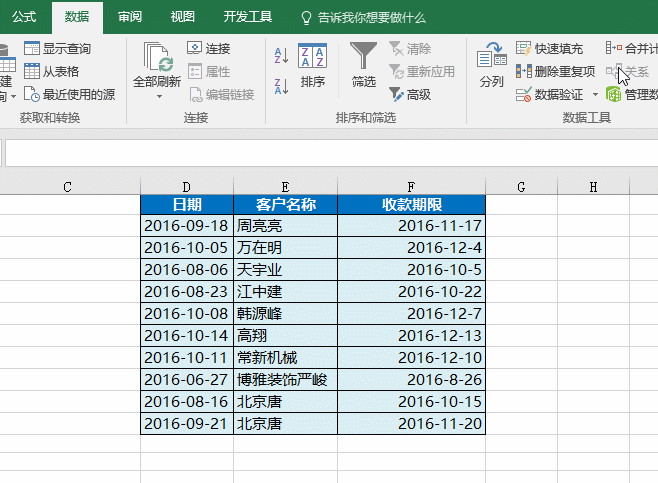Select the cell containing 天宇业
The height and width of the screenshot is (483, 658).
285,269
